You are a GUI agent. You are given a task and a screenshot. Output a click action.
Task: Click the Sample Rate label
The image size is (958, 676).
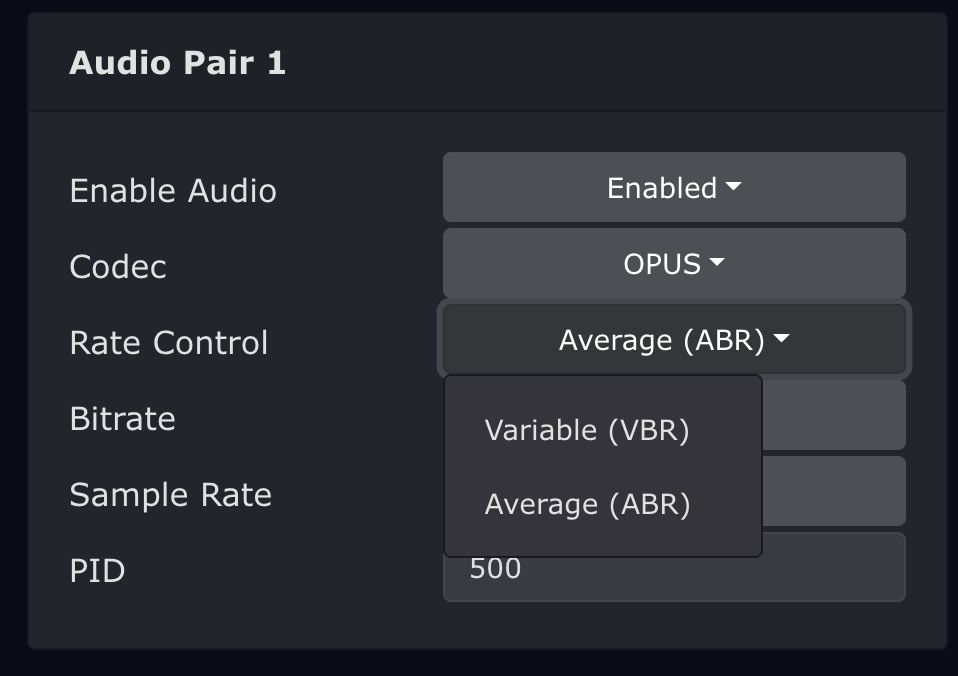point(170,495)
